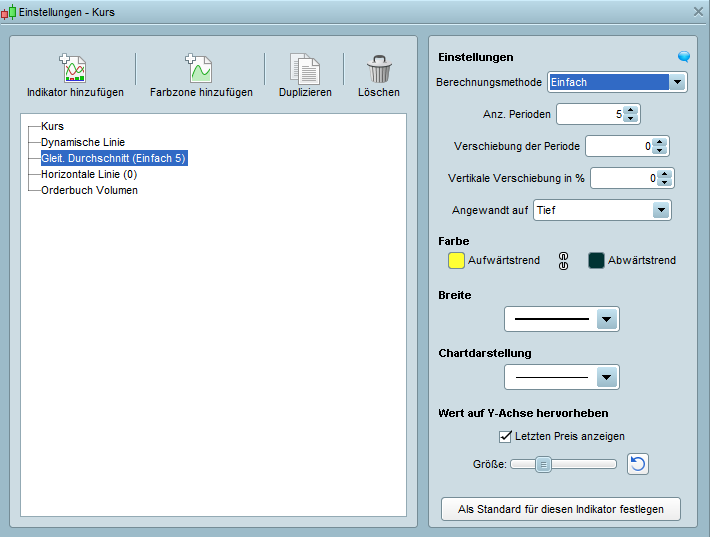Click the Farbzone hinzufügen label
This screenshot has width=710, height=537.
(201, 92)
